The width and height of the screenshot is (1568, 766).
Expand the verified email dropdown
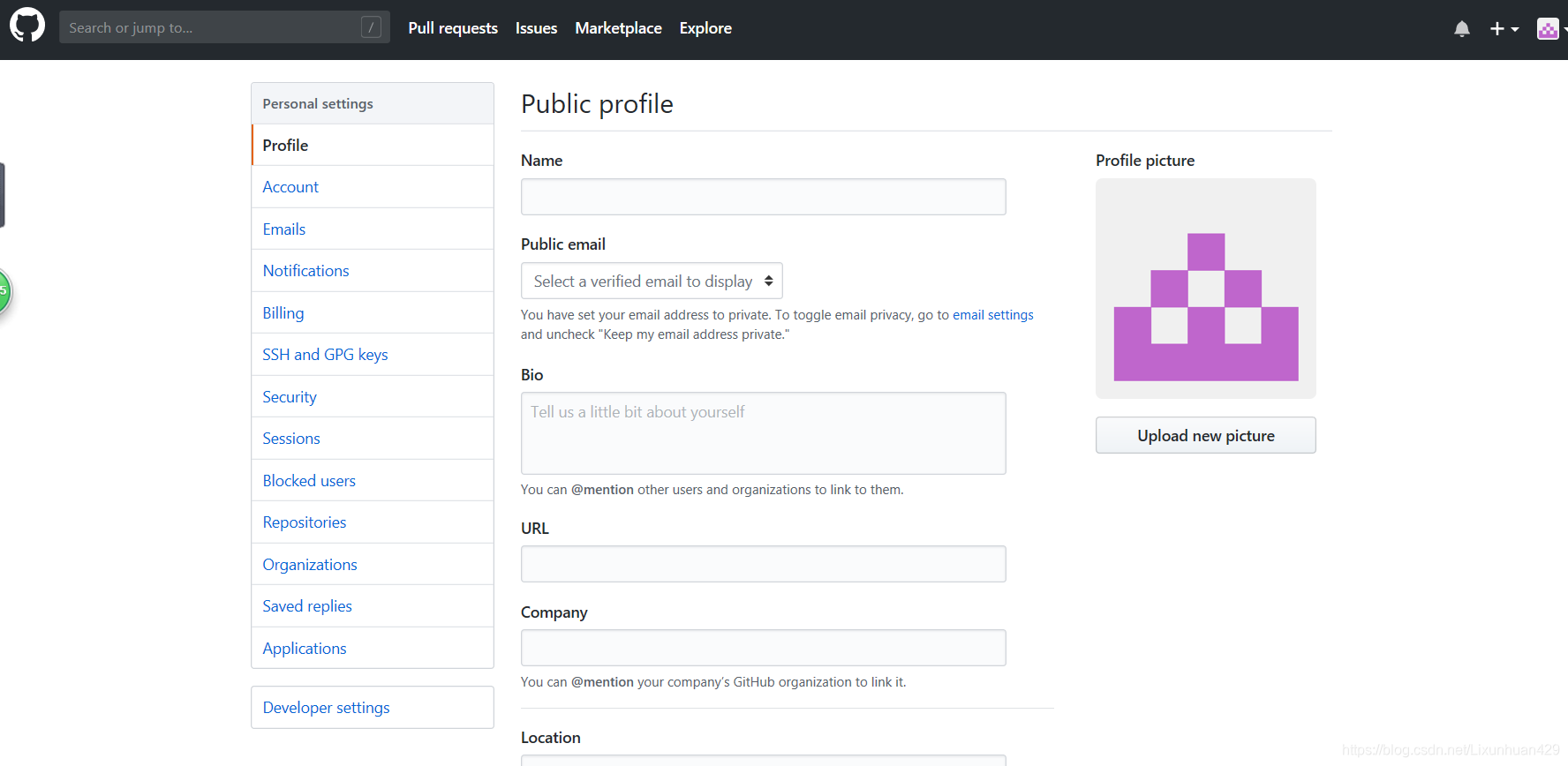[x=652, y=282]
